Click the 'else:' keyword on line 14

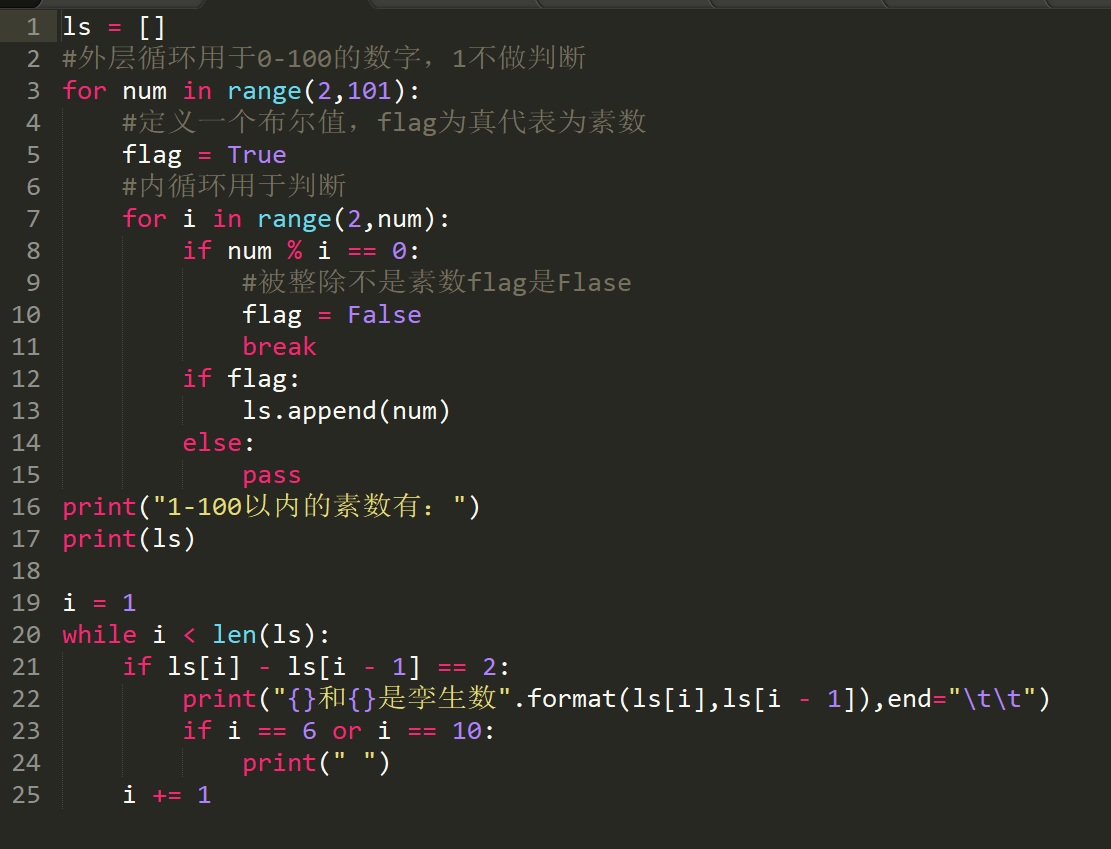coord(218,442)
